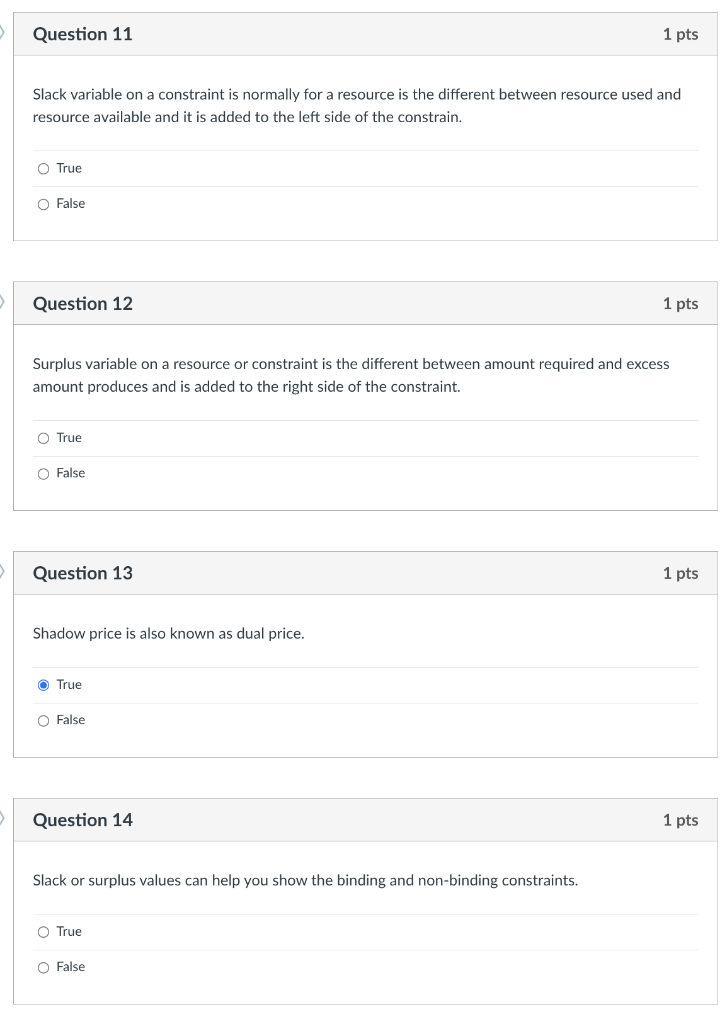Click the chevron marker beside Question 12
Image resolution: width=727 pixels, height=1024 pixels.
(x=3, y=301)
